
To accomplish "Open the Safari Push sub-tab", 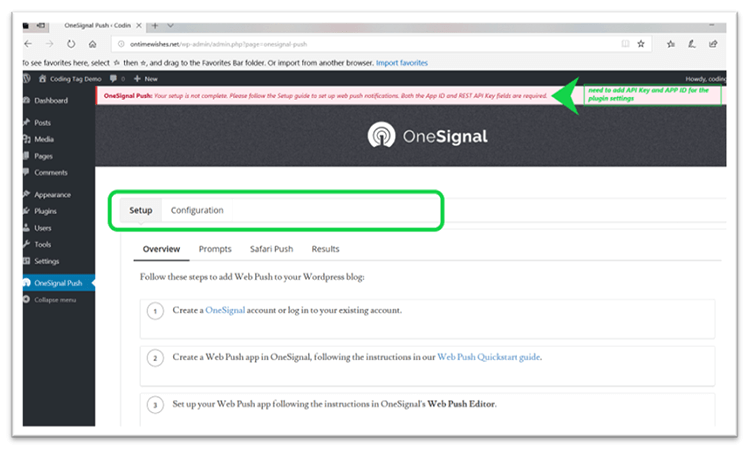I will coord(271,249).
